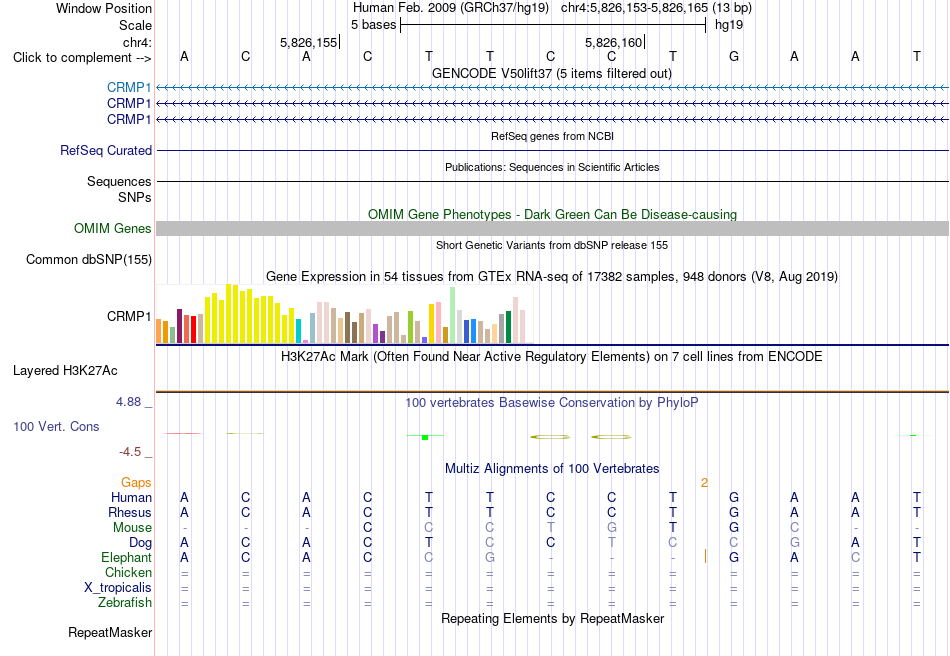Click the light-blue CRMP1 transcript label
Viewport: 950px width, 656px height.
(128, 88)
